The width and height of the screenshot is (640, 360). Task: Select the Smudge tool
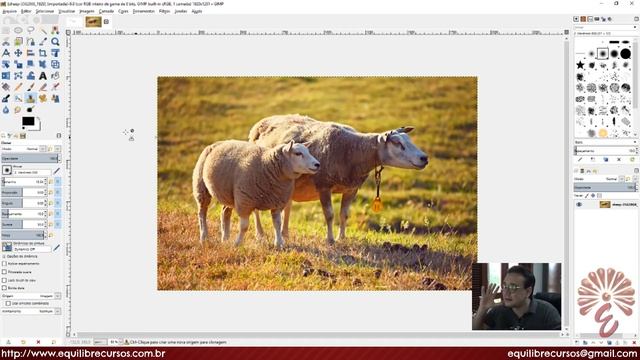click(x=18, y=109)
